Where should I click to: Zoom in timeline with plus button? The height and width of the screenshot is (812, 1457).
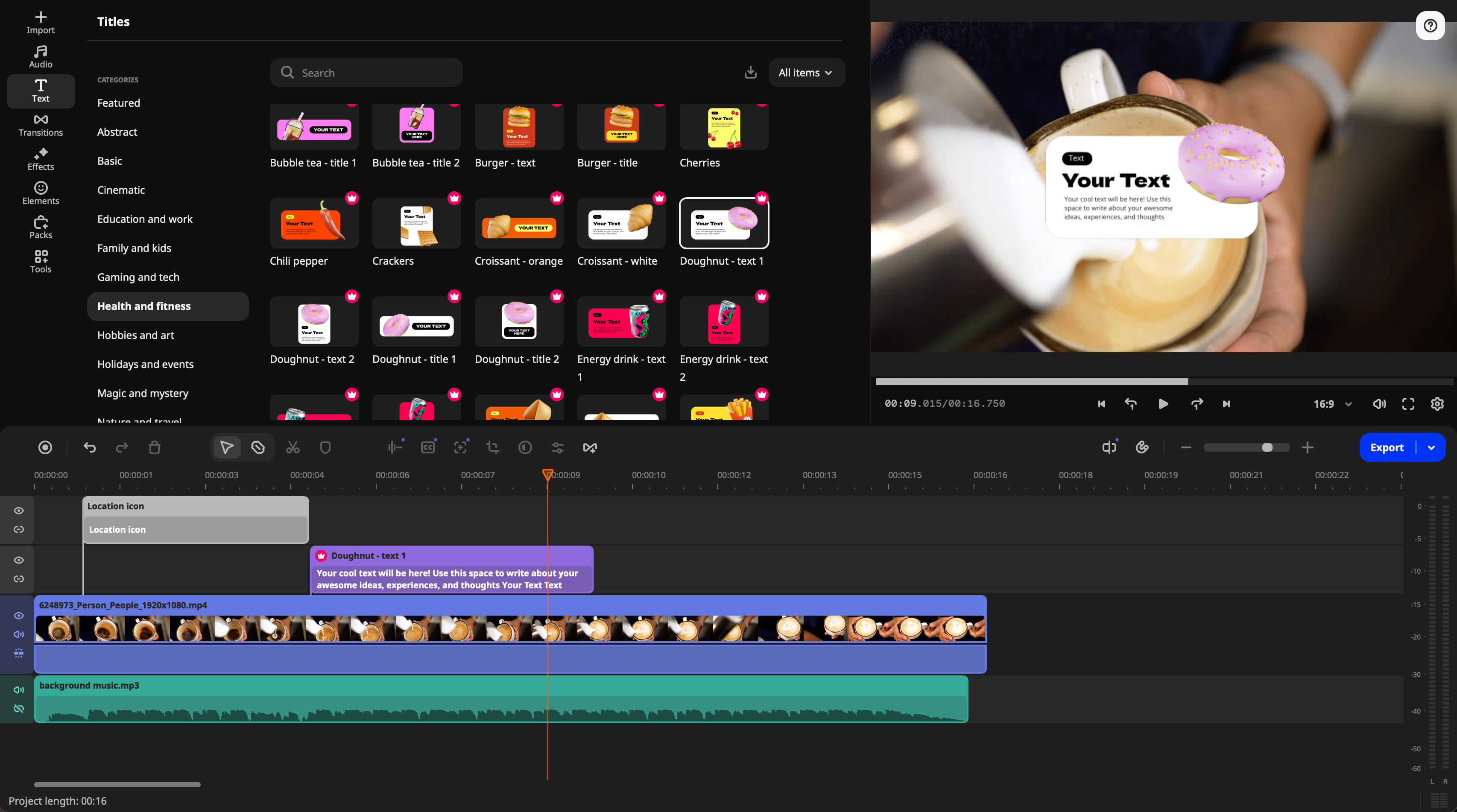click(x=1307, y=447)
